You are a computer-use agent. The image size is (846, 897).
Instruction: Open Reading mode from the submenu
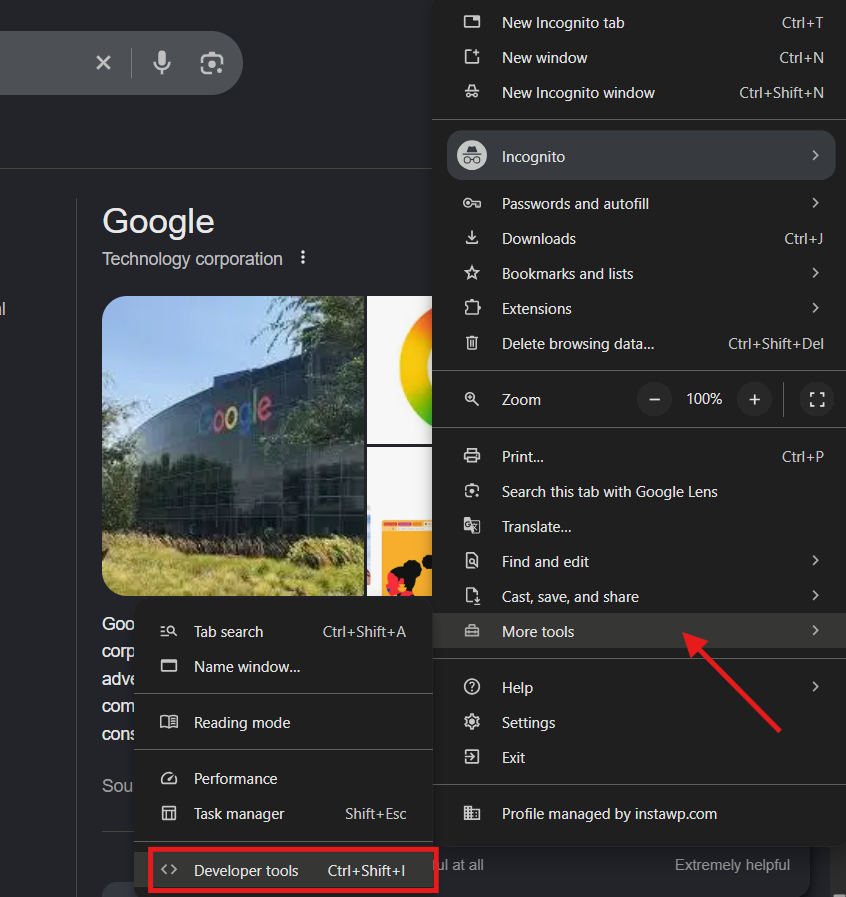[x=284, y=723]
